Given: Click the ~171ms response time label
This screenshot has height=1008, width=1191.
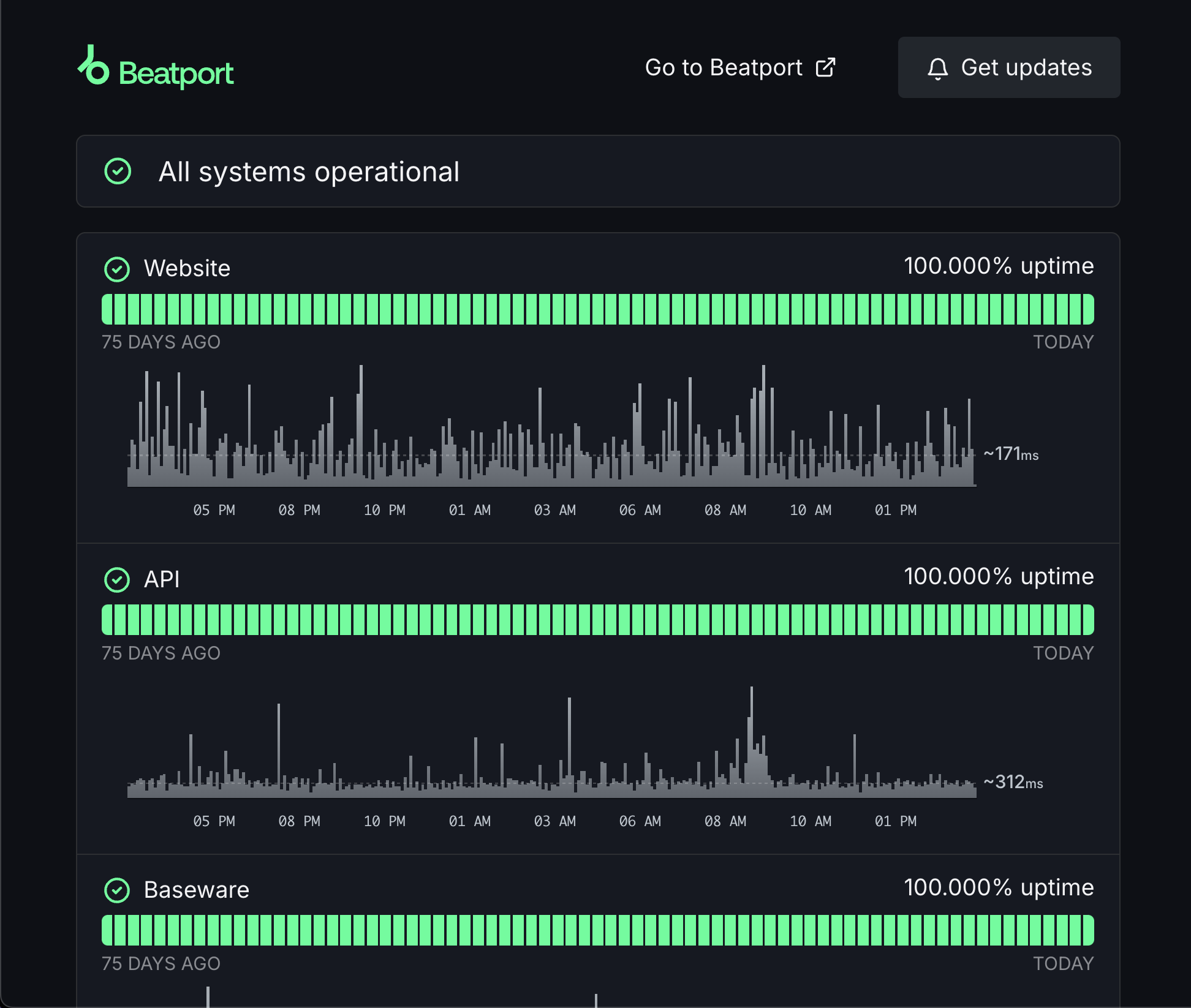Looking at the screenshot, I should coord(1011,454).
